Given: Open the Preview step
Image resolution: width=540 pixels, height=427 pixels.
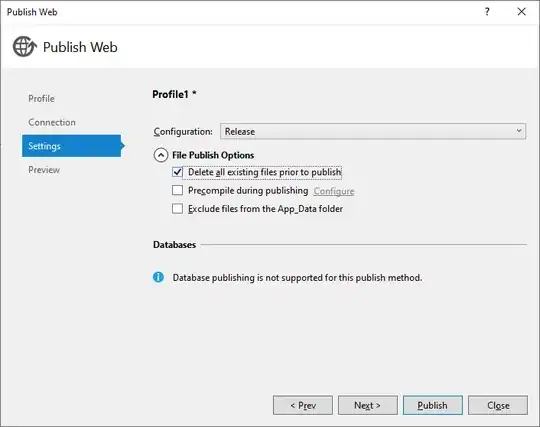Looking at the screenshot, I should click(x=44, y=170).
